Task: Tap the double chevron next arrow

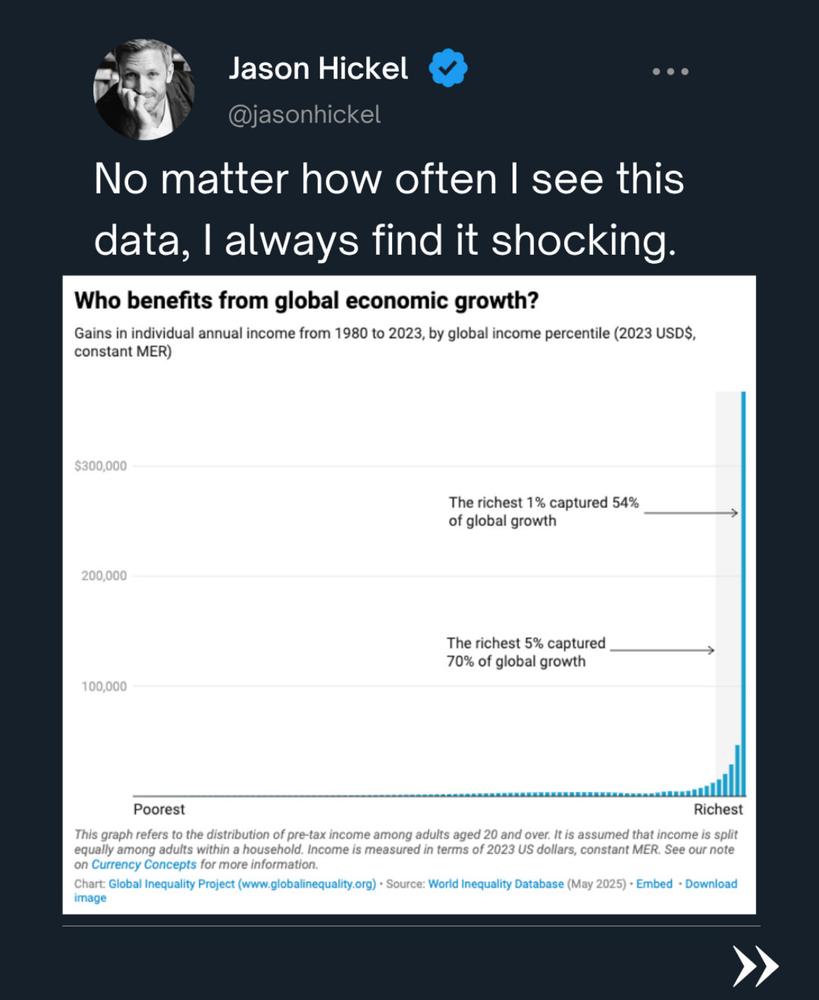Action: coord(755,965)
